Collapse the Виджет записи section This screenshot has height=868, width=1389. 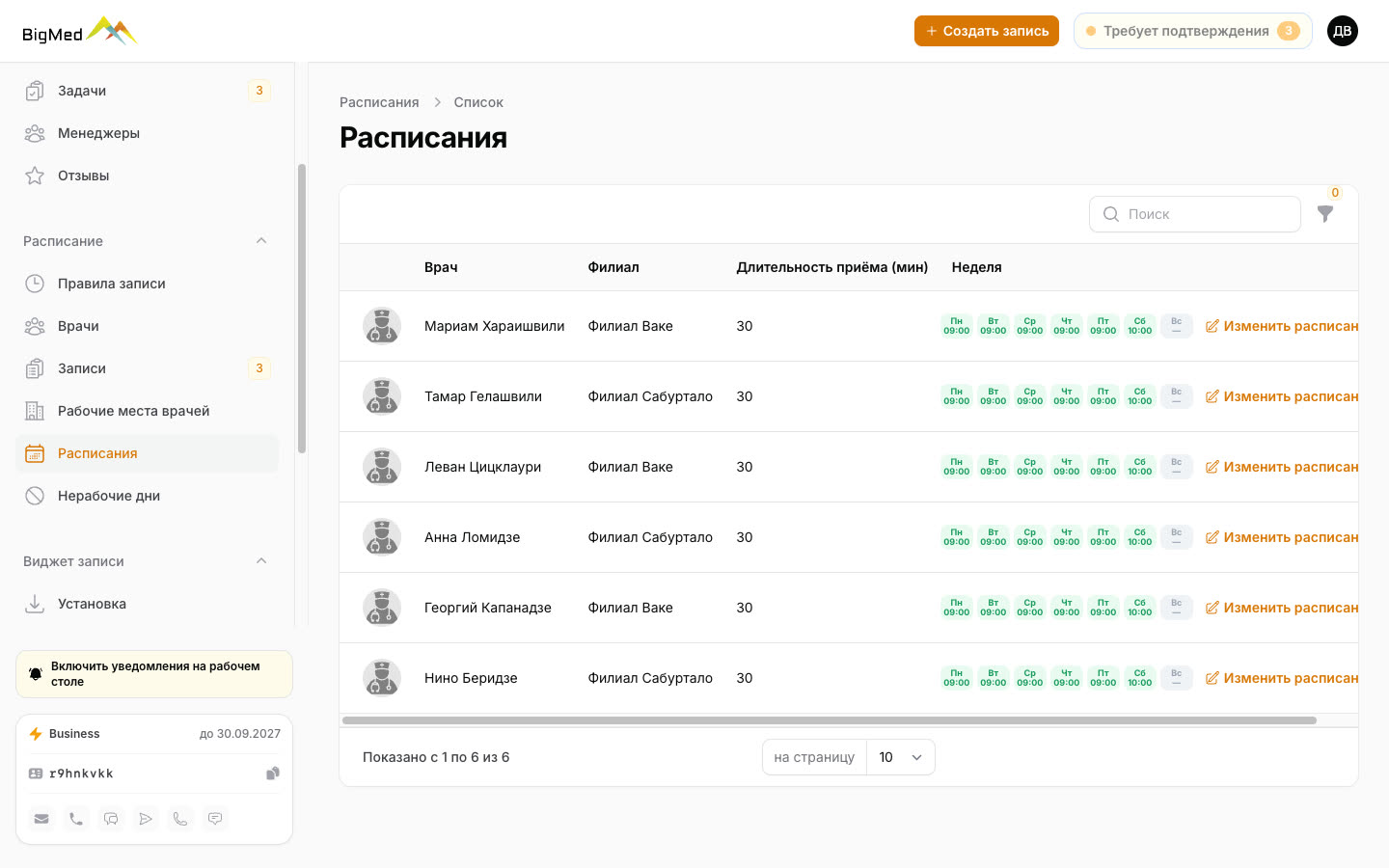pos(261,561)
